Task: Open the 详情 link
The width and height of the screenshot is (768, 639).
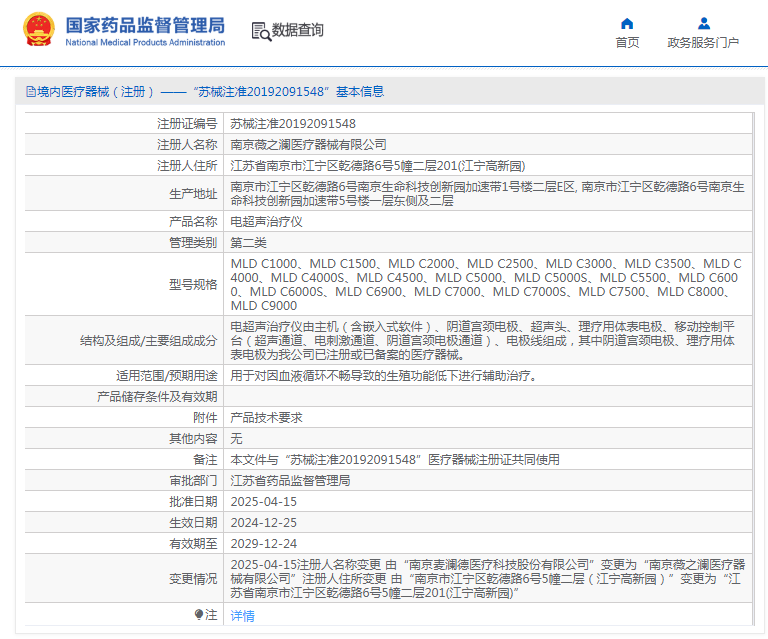Action: pos(242,615)
